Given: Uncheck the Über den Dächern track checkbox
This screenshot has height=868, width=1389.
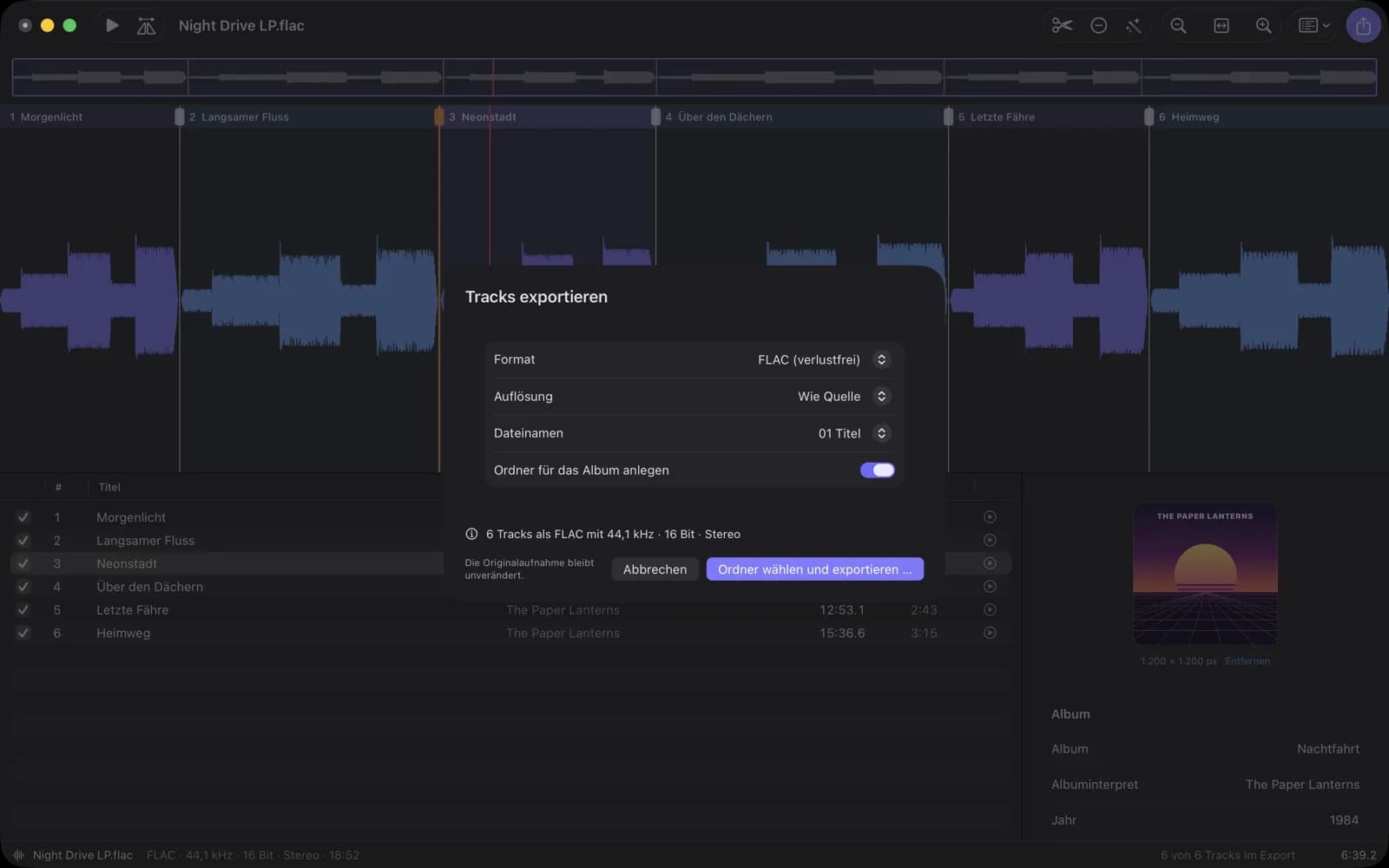Looking at the screenshot, I should (23, 587).
